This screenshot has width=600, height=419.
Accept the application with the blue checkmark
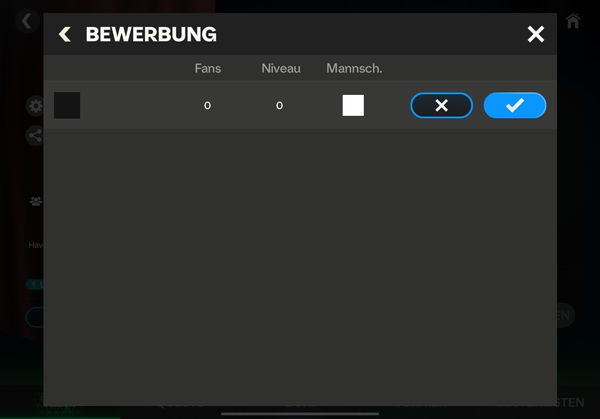coord(515,105)
